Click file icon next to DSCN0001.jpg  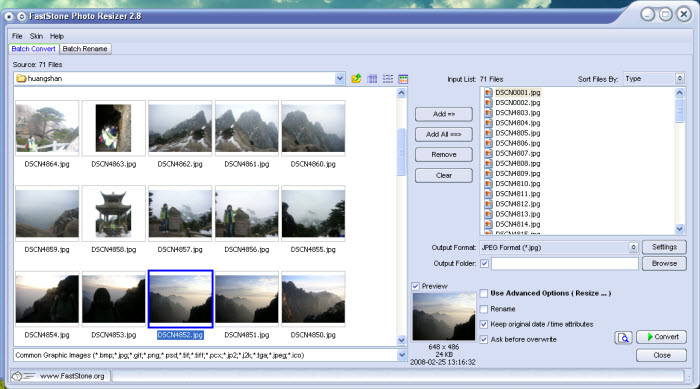pyautogui.click(x=488, y=92)
